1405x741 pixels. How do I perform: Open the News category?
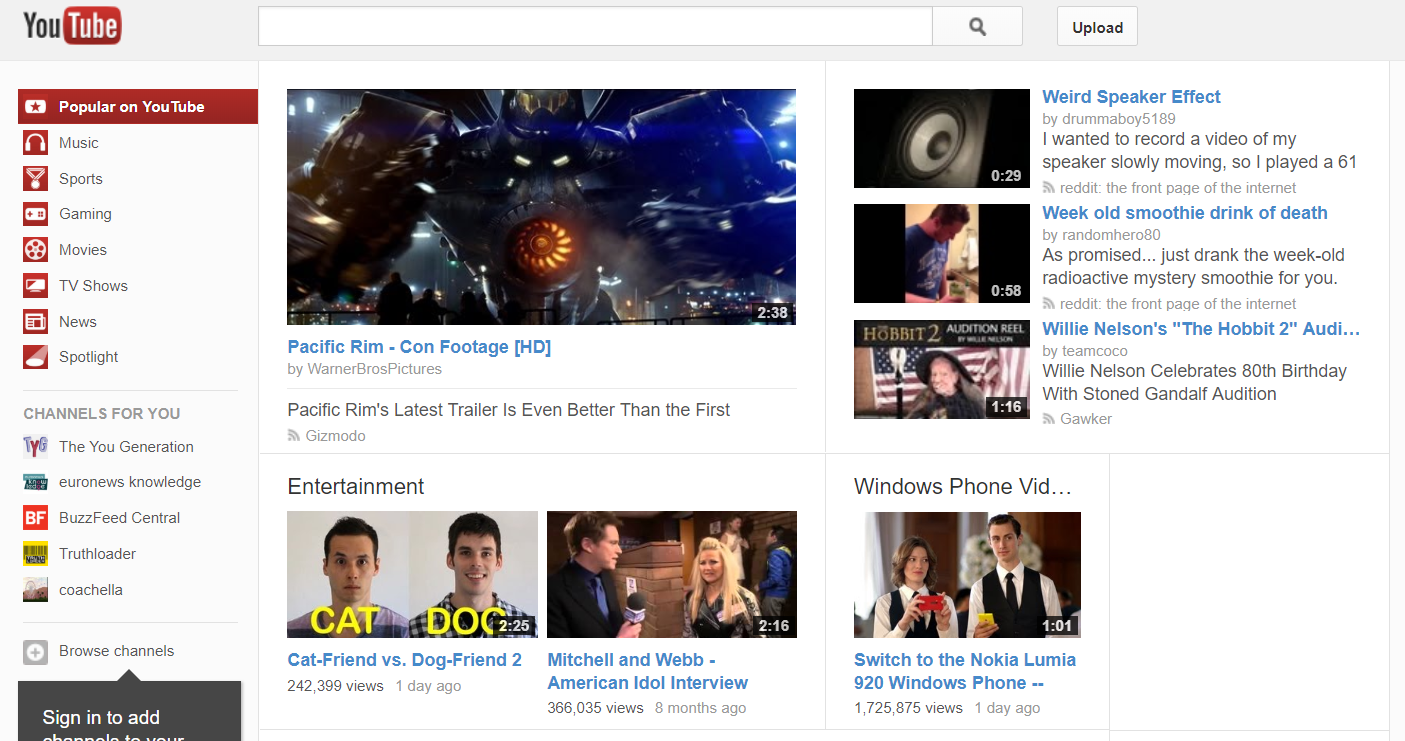[x=78, y=322]
